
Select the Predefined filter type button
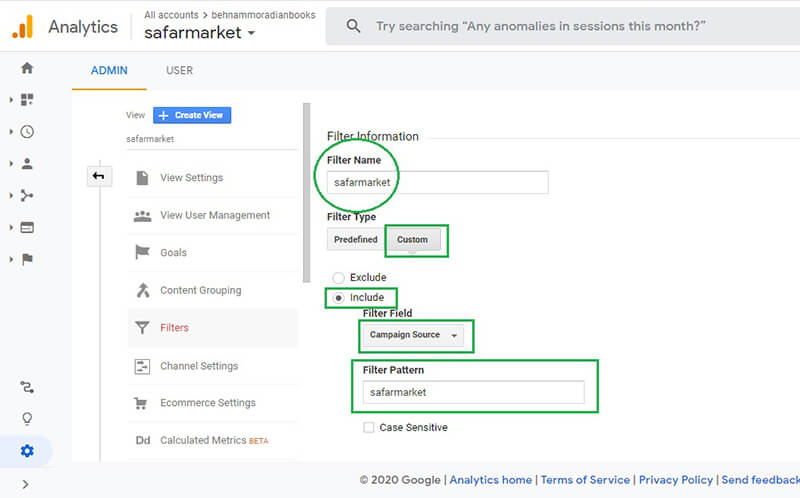point(355,240)
